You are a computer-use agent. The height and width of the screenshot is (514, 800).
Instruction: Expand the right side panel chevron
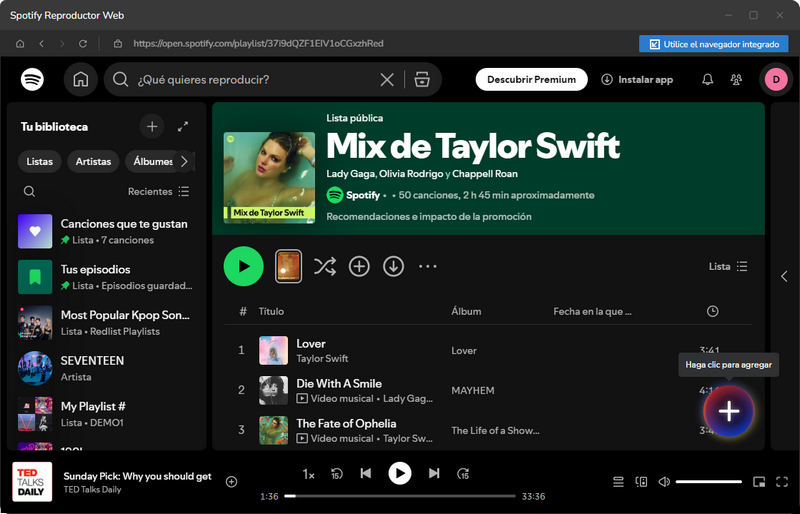point(784,277)
